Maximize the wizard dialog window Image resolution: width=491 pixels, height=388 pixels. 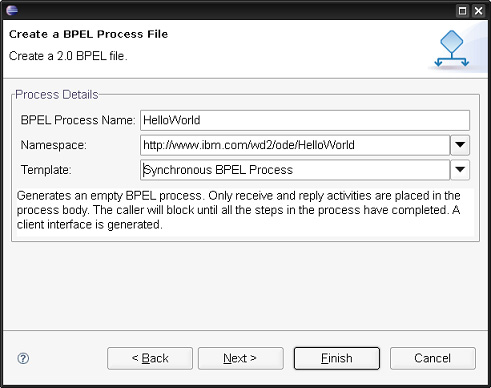(462, 11)
